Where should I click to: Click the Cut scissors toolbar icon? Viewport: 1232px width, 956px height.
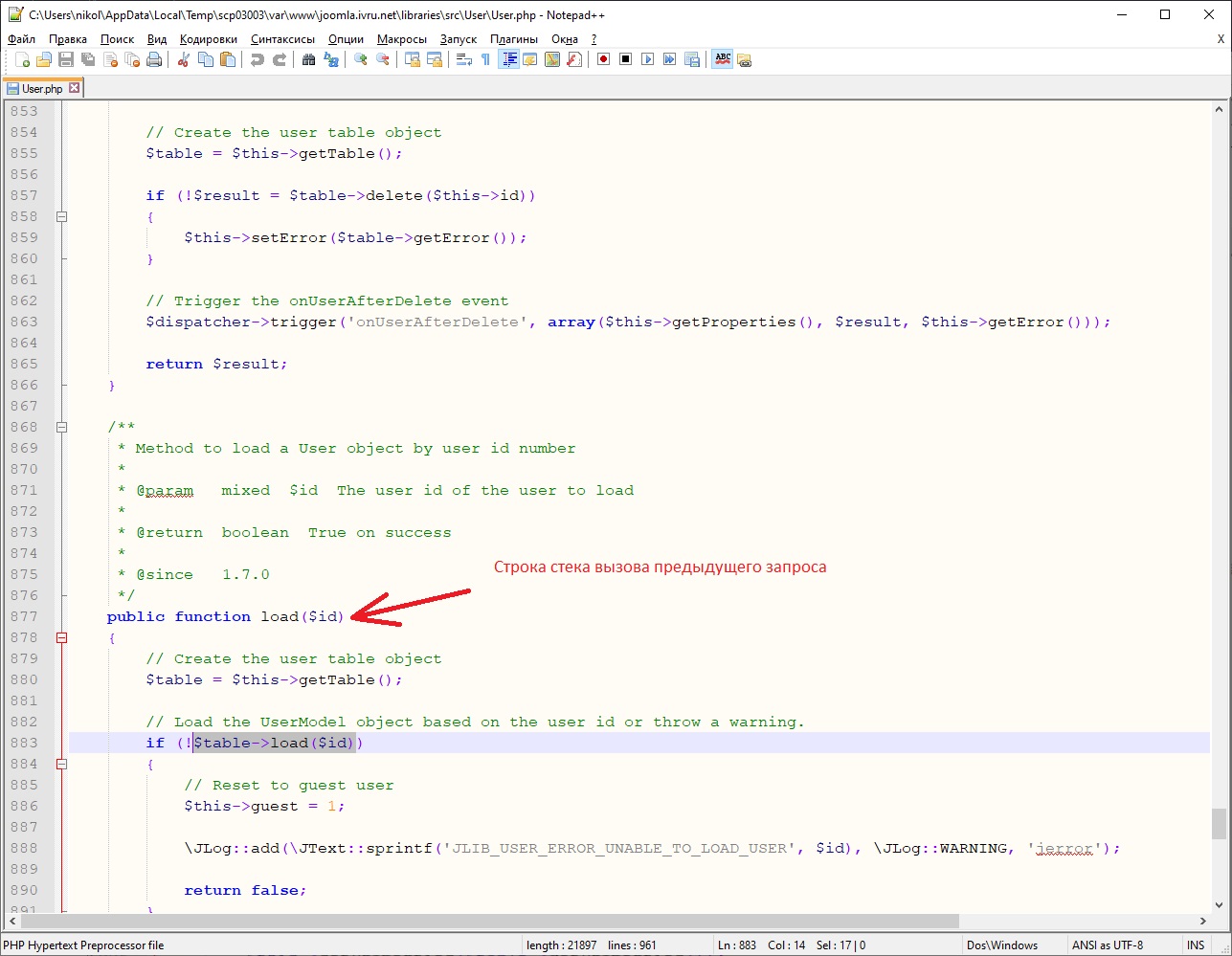tap(184, 59)
